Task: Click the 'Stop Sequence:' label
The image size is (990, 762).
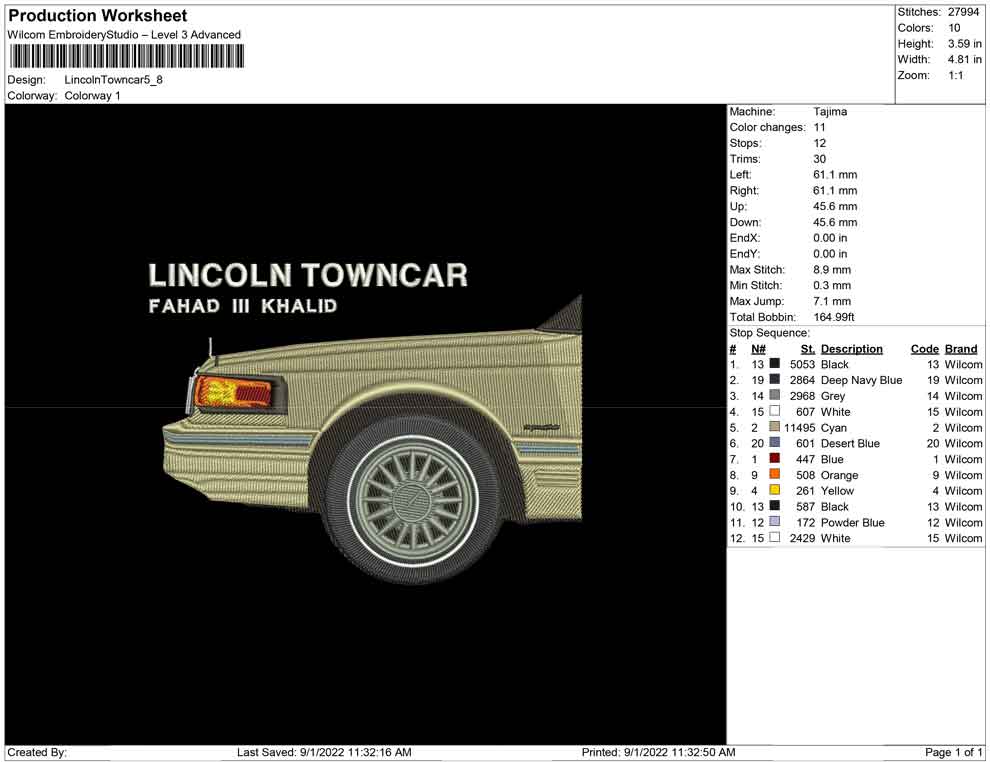Action: [769, 333]
